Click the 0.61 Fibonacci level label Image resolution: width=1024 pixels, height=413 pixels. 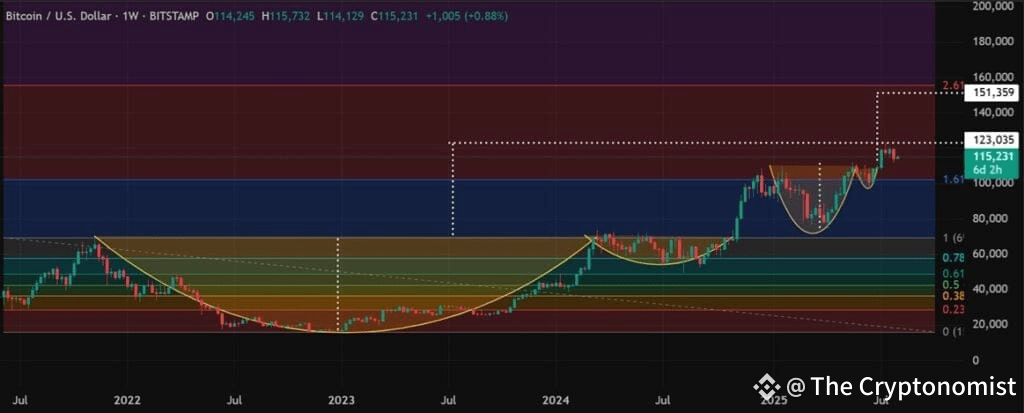point(953,274)
